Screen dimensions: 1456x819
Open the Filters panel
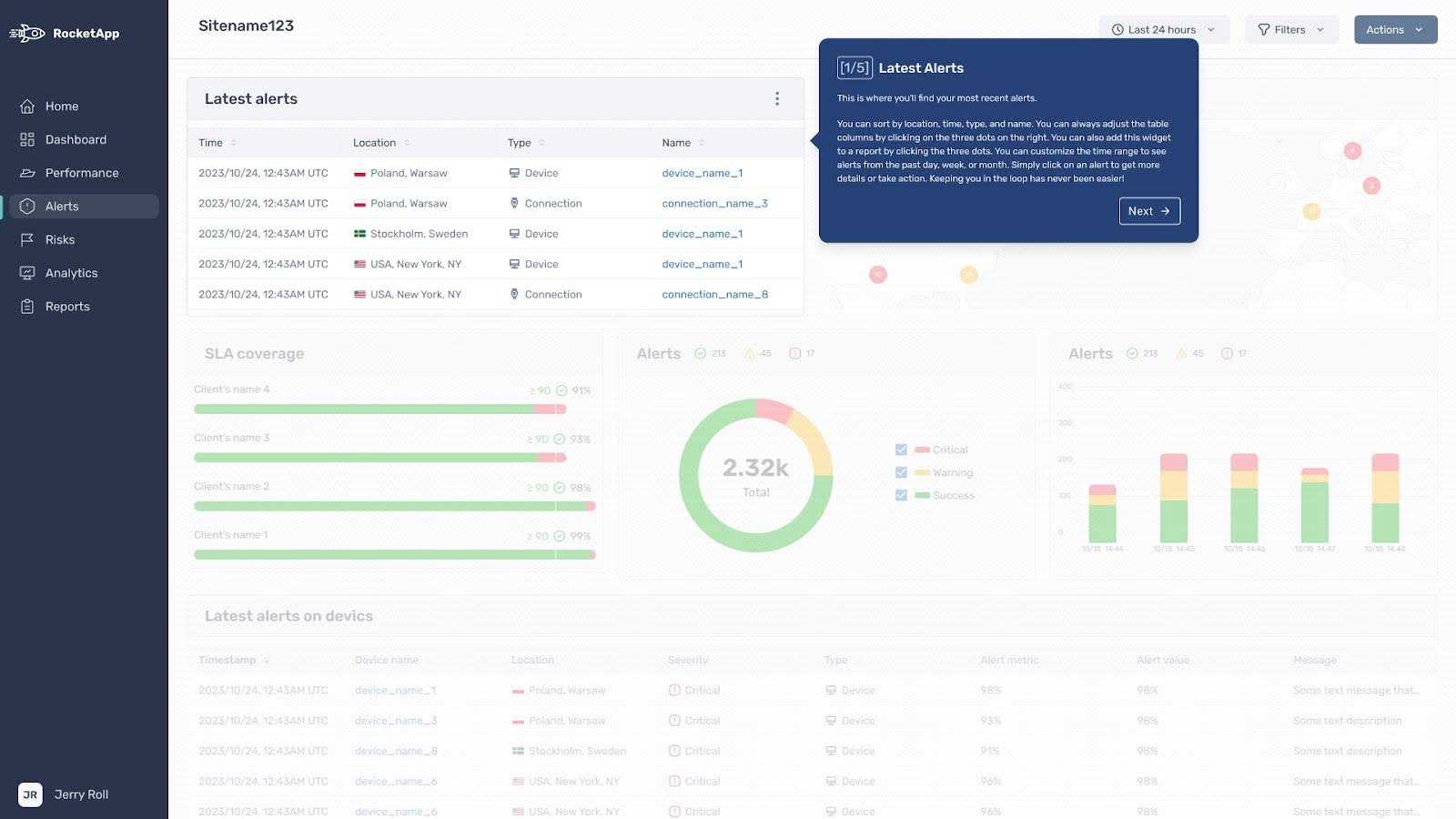pos(1290,29)
